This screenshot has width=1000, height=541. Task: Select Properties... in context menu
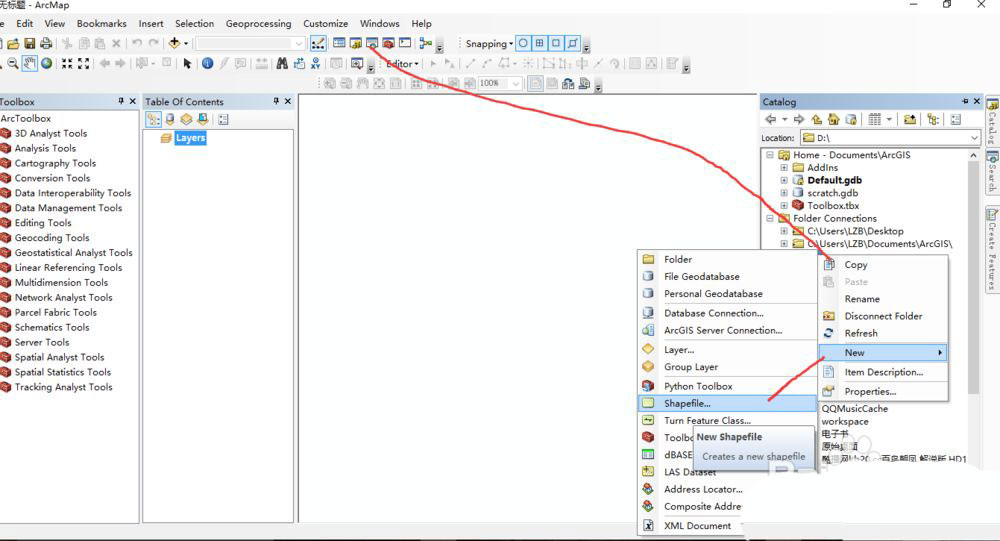(883, 391)
